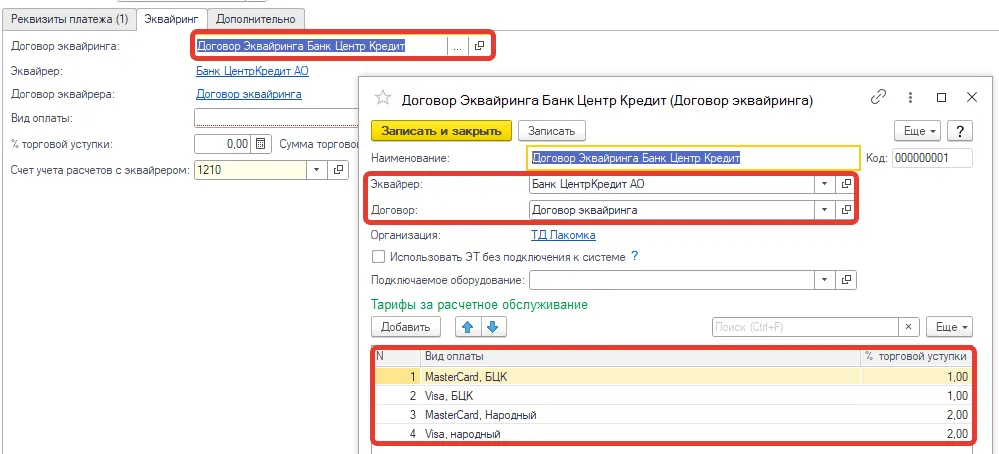Maximize the acquiring contract dialog

pyautogui.click(x=942, y=97)
